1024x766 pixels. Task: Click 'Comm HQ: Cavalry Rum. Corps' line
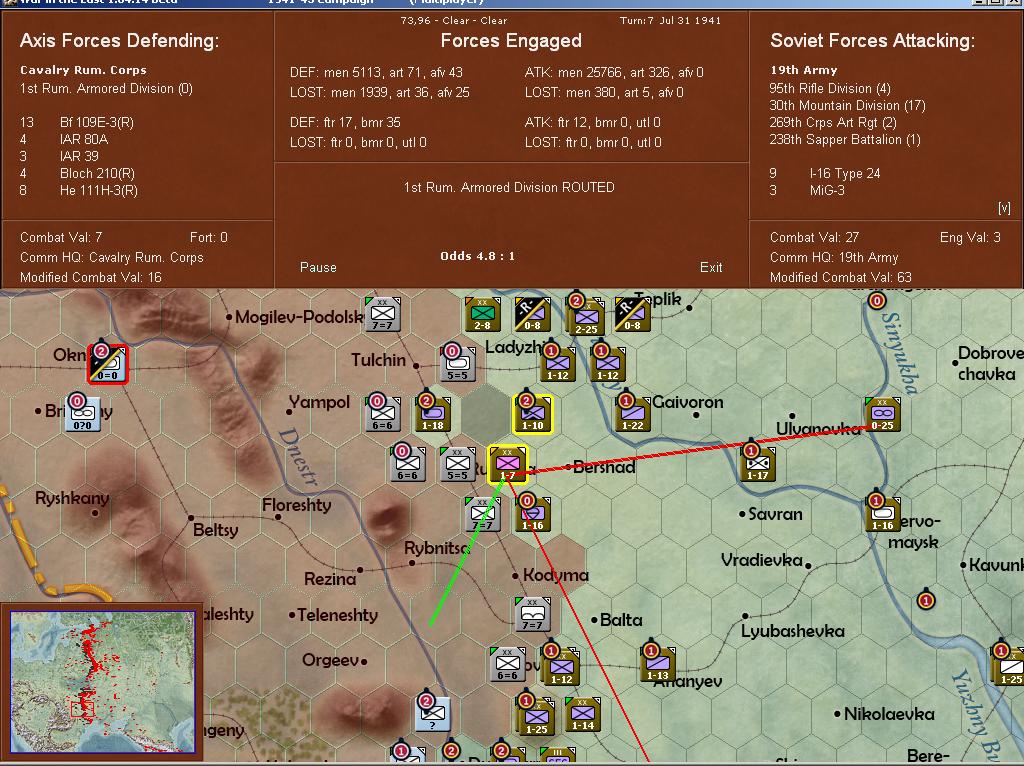[x=112, y=257]
